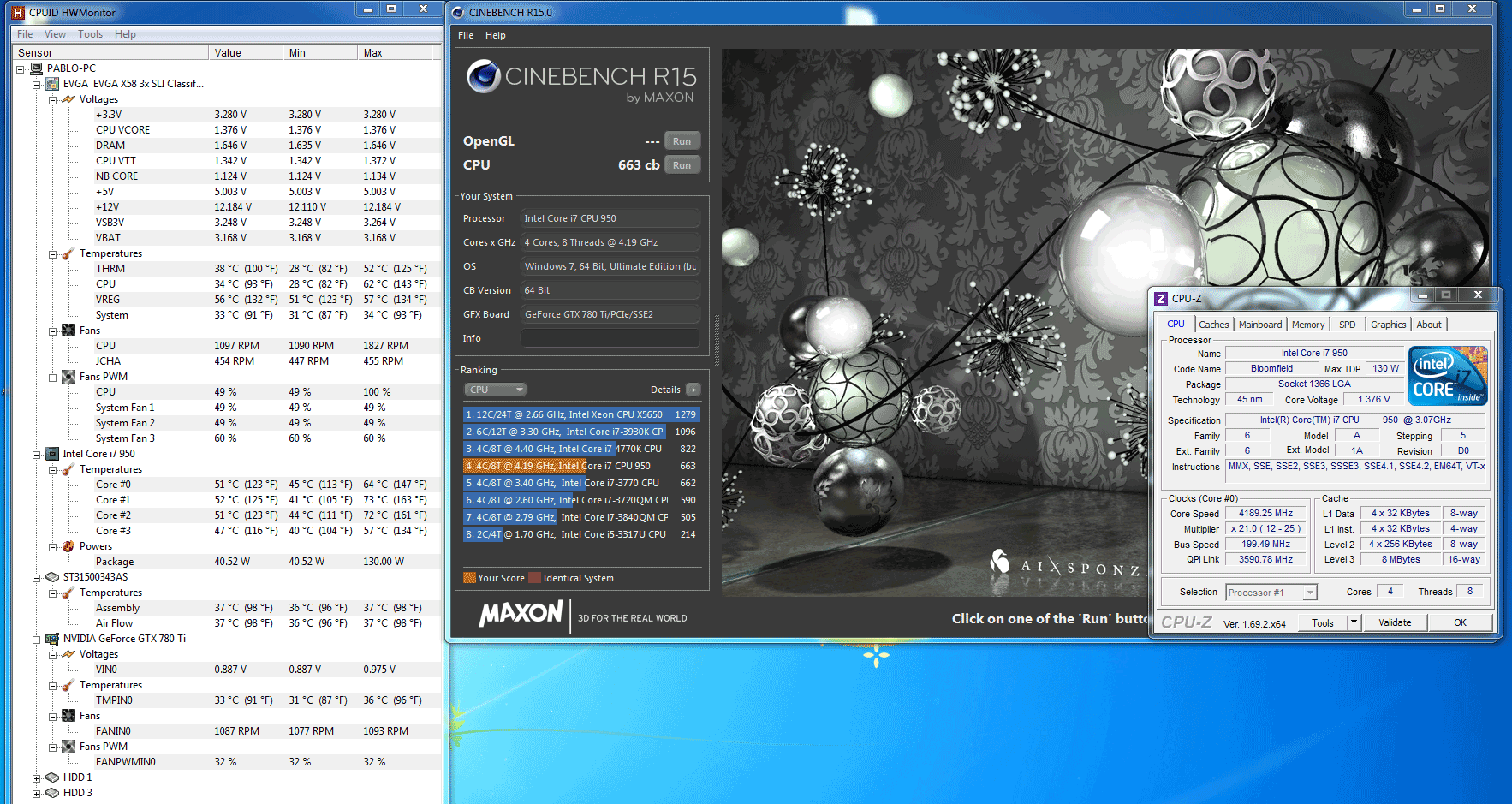Open the CPU ranking type dropdown
This screenshot has height=804, width=1512.
coord(495,390)
